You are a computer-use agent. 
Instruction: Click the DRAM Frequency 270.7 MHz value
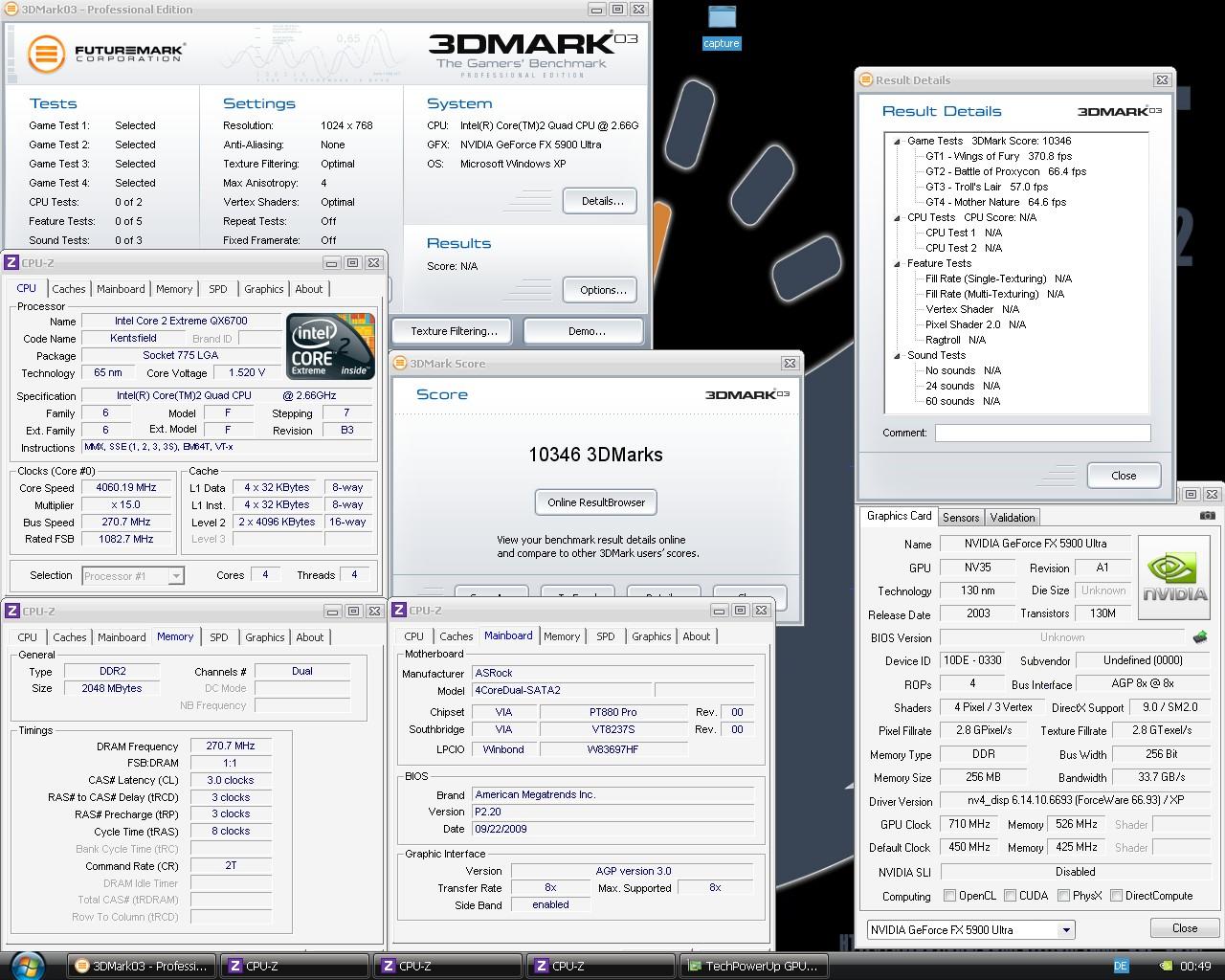tap(231, 746)
